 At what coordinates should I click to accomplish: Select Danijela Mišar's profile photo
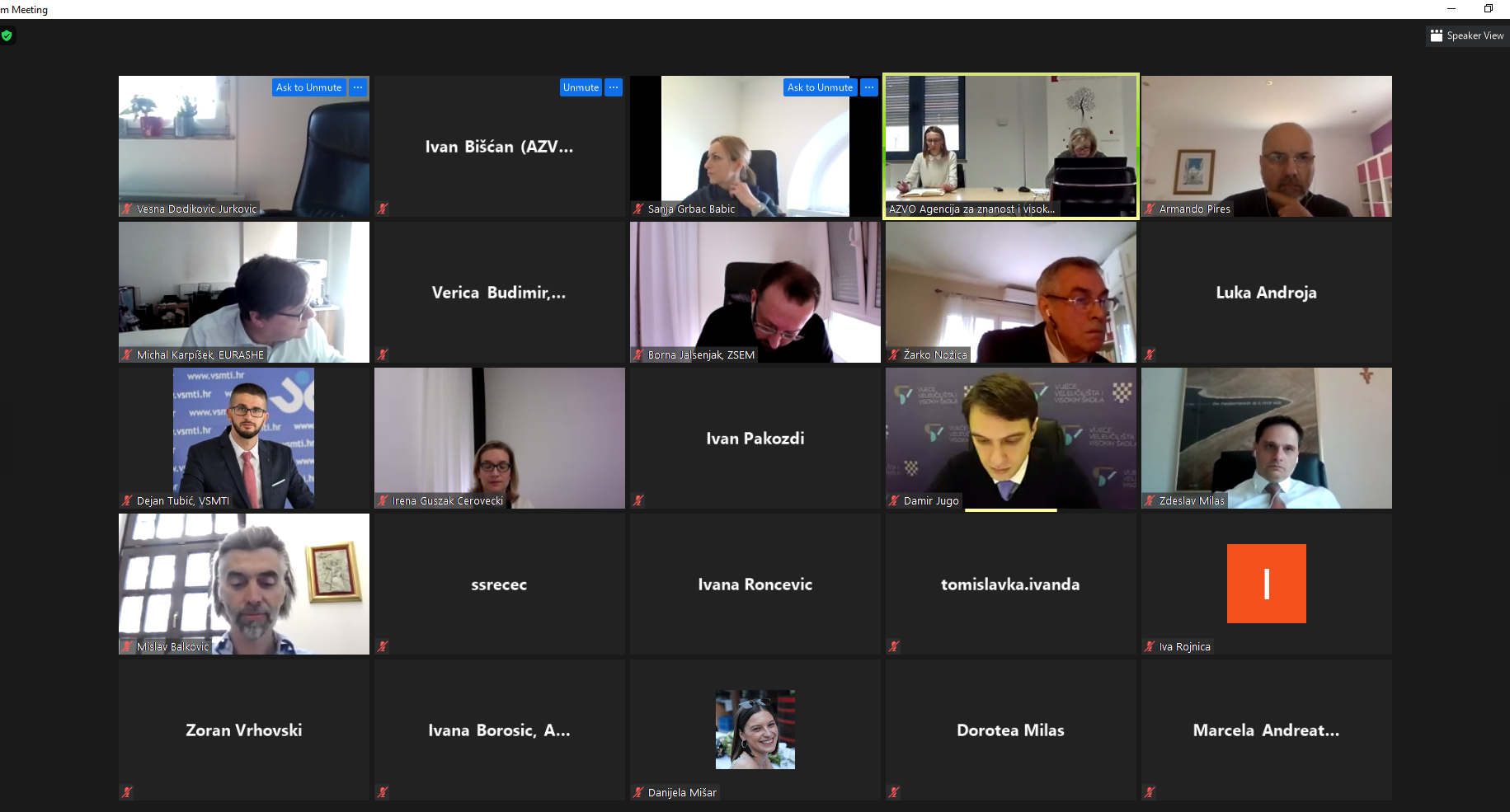pos(755,730)
